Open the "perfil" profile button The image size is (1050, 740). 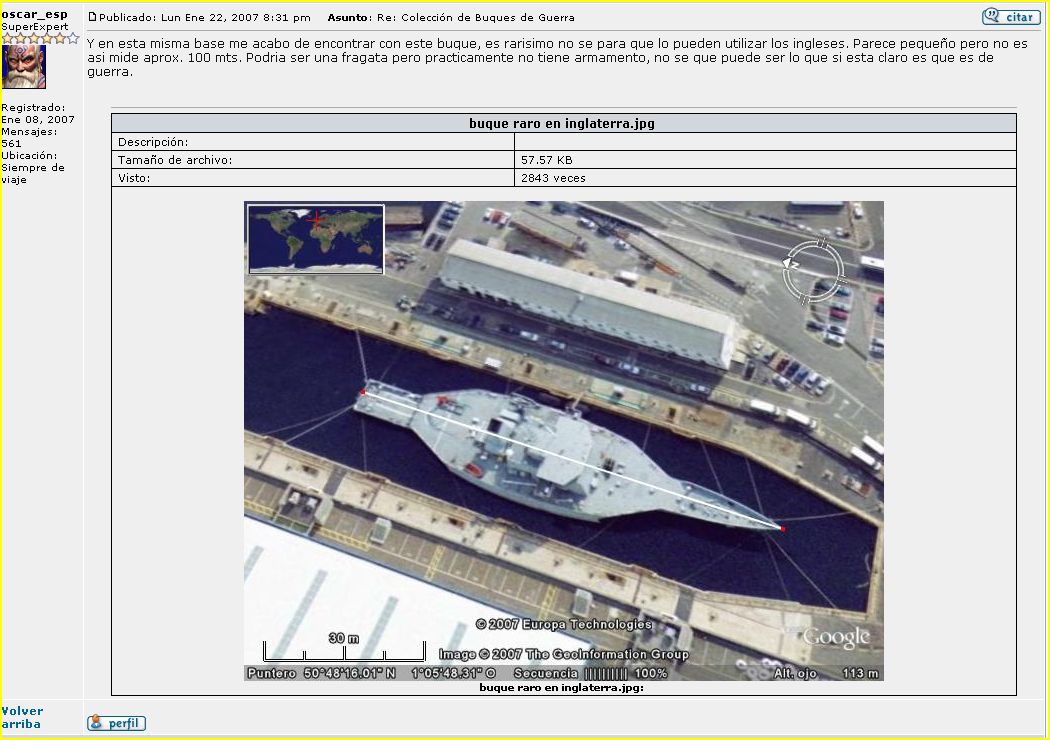point(116,723)
